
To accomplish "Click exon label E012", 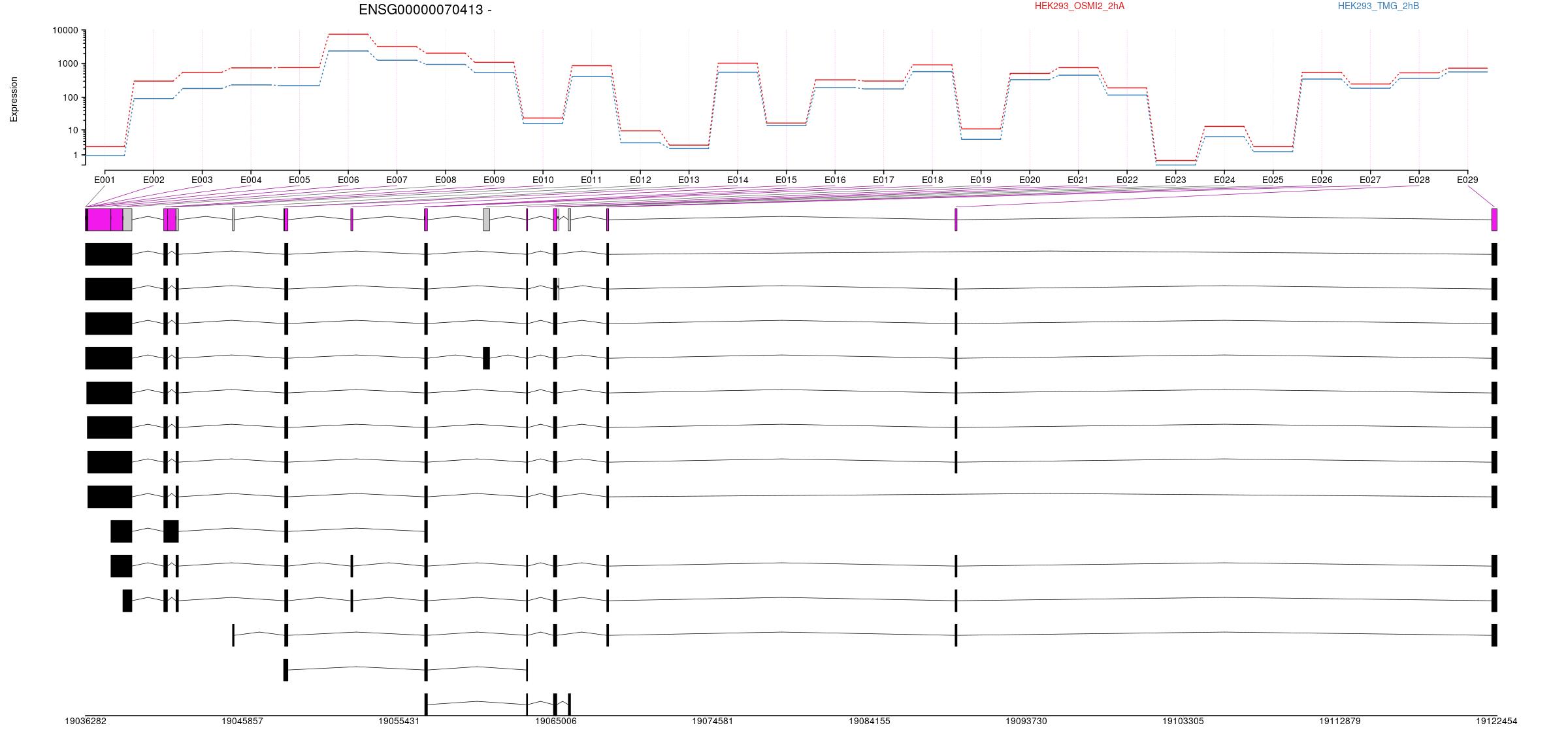I will 640,180.
